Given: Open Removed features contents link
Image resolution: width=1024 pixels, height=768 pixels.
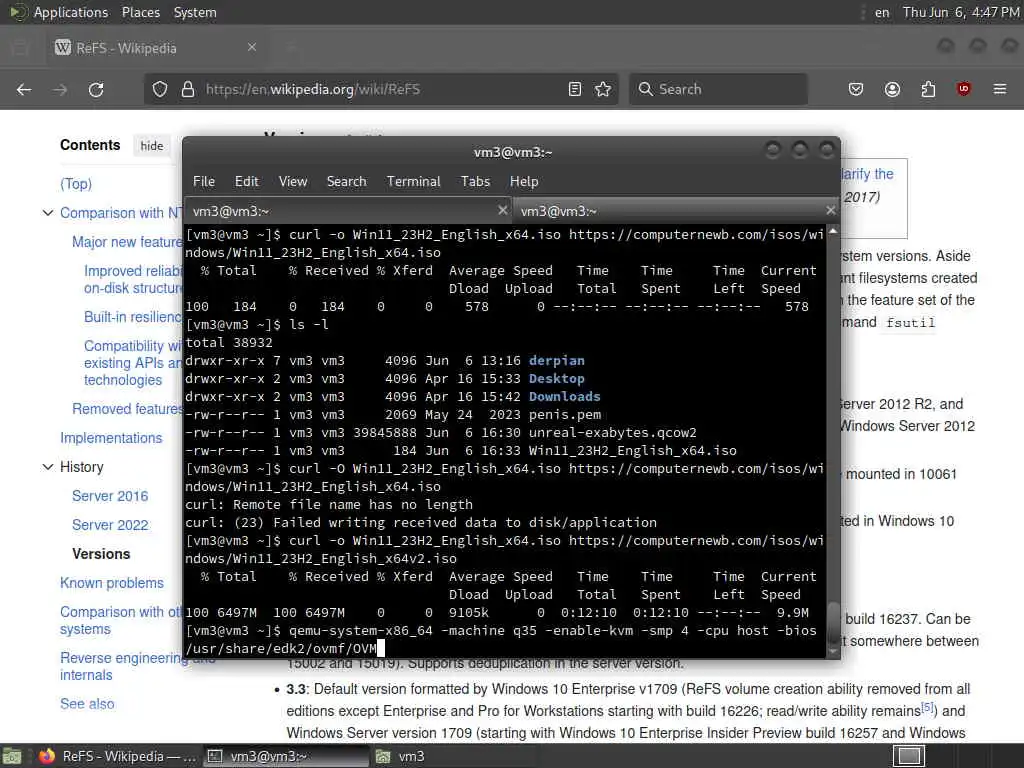Looking at the screenshot, I should click(x=127, y=409).
